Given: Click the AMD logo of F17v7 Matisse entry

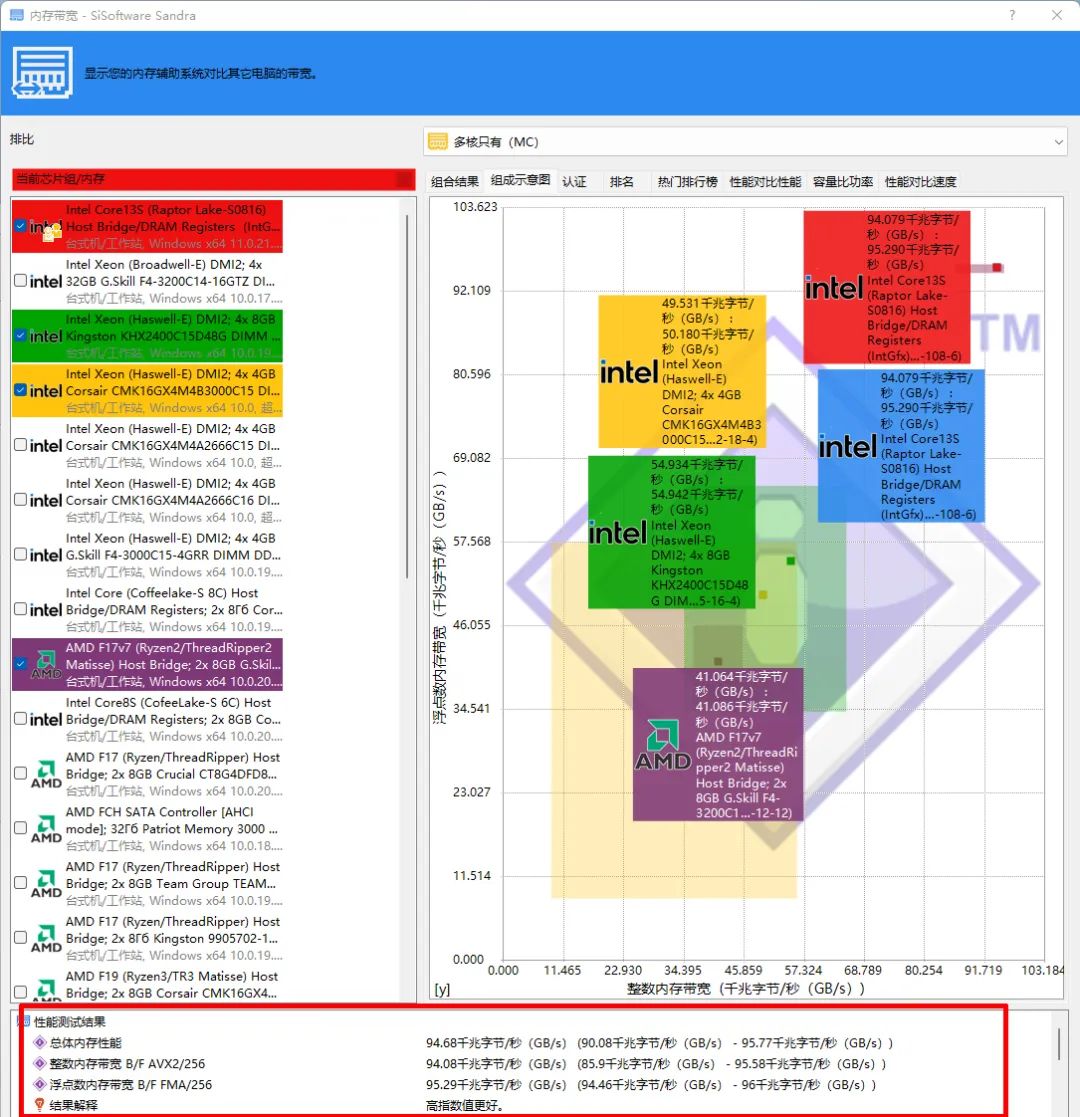Looking at the screenshot, I should click(46, 664).
